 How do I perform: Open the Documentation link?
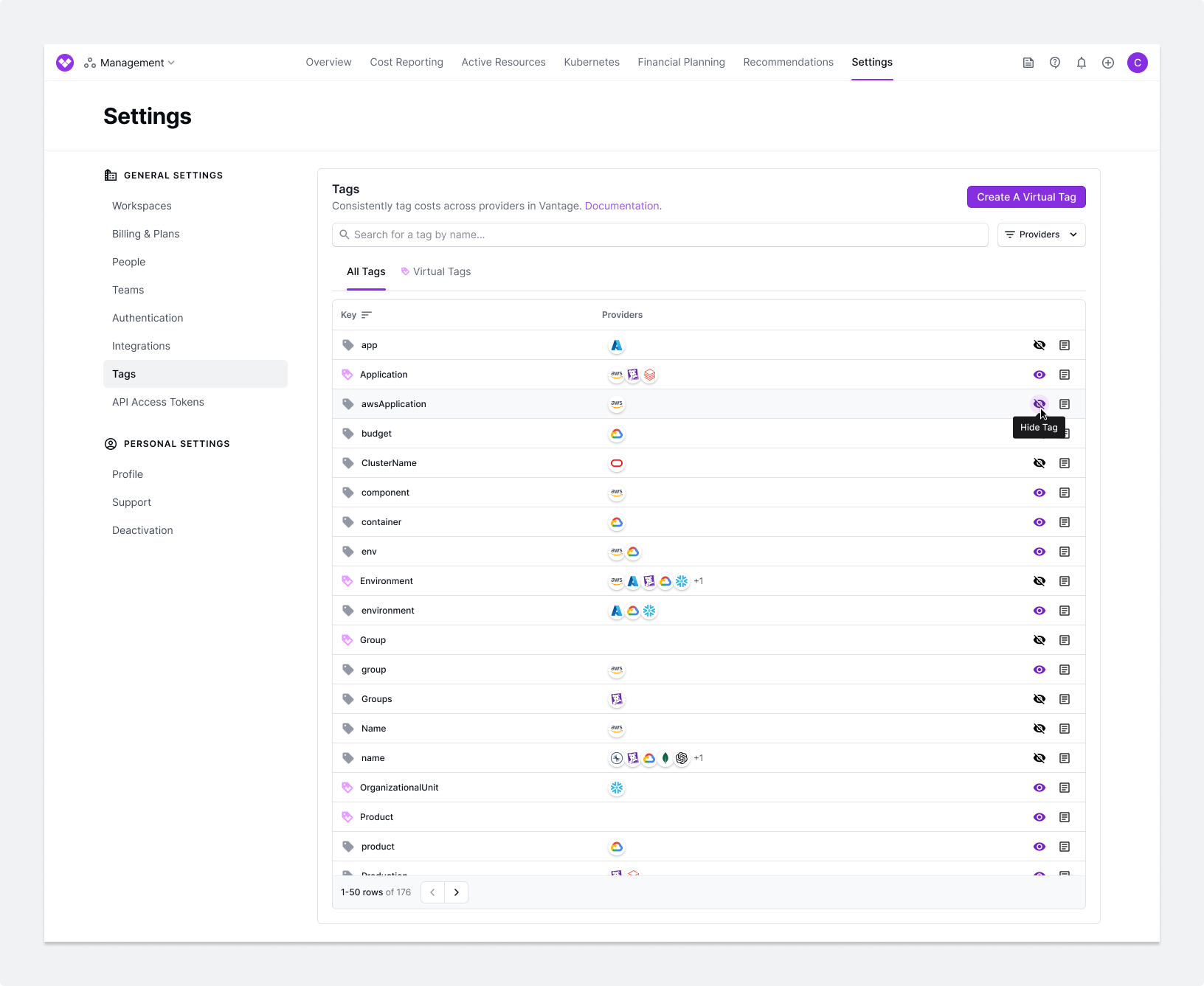622,206
